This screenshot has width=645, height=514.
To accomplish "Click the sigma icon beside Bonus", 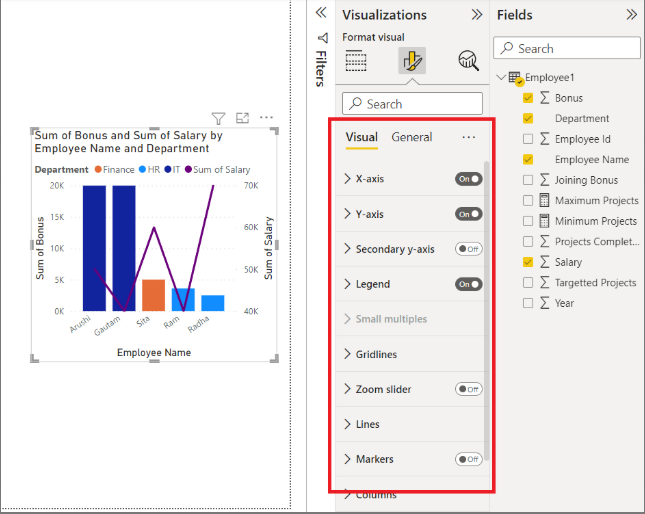I will [545, 98].
